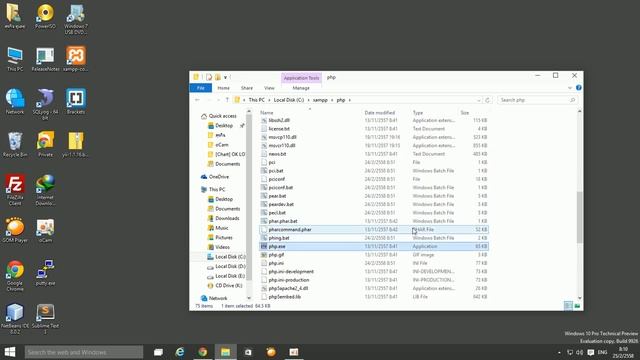Click the Local Disk (C:) breadcrumb
The image size is (640, 360).
click(x=289, y=100)
